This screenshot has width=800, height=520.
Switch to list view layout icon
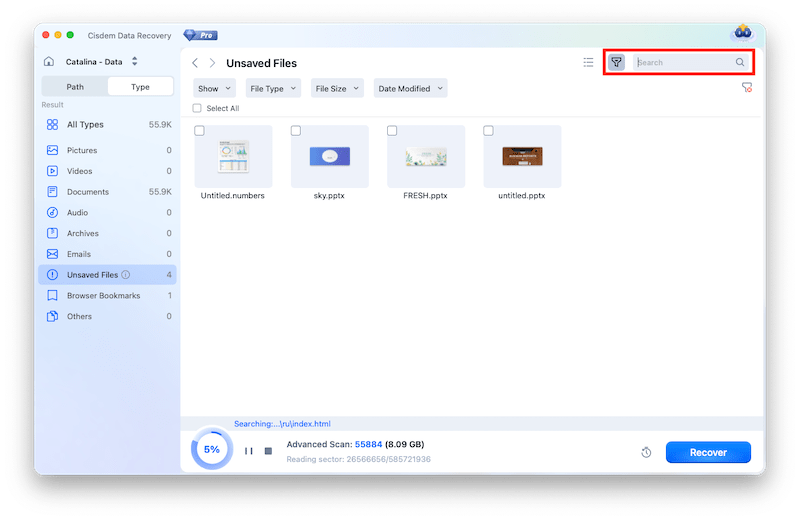[588, 62]
